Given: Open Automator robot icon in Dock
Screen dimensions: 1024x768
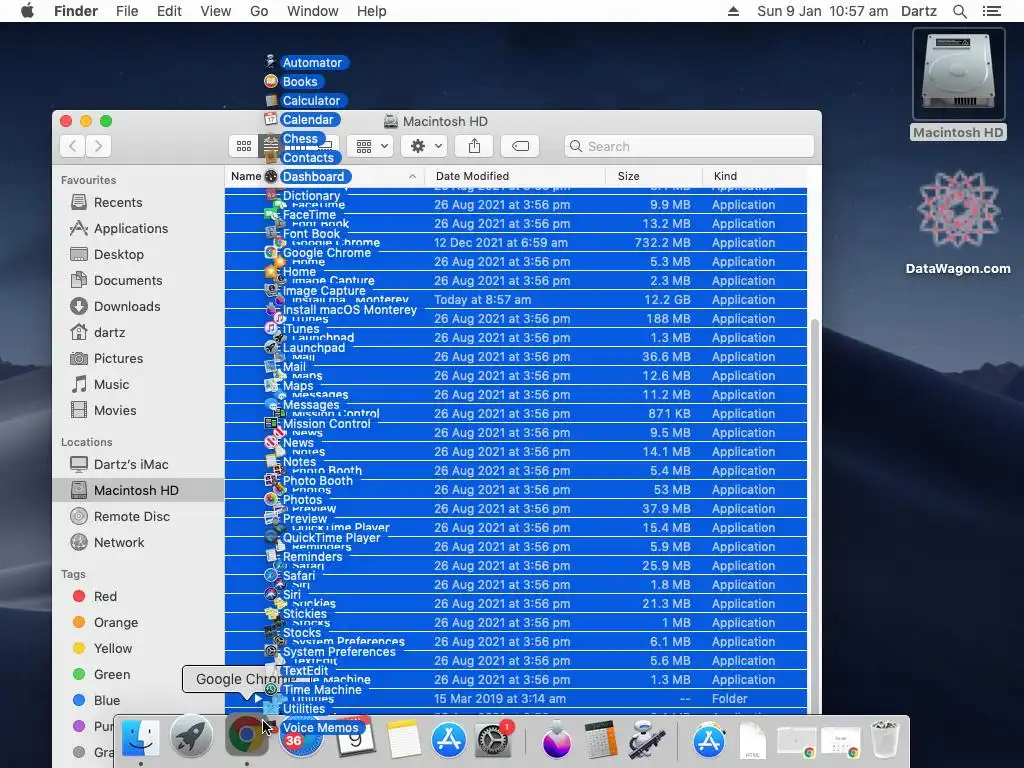Looking at the screenshot, I should [x=646, y=739].
